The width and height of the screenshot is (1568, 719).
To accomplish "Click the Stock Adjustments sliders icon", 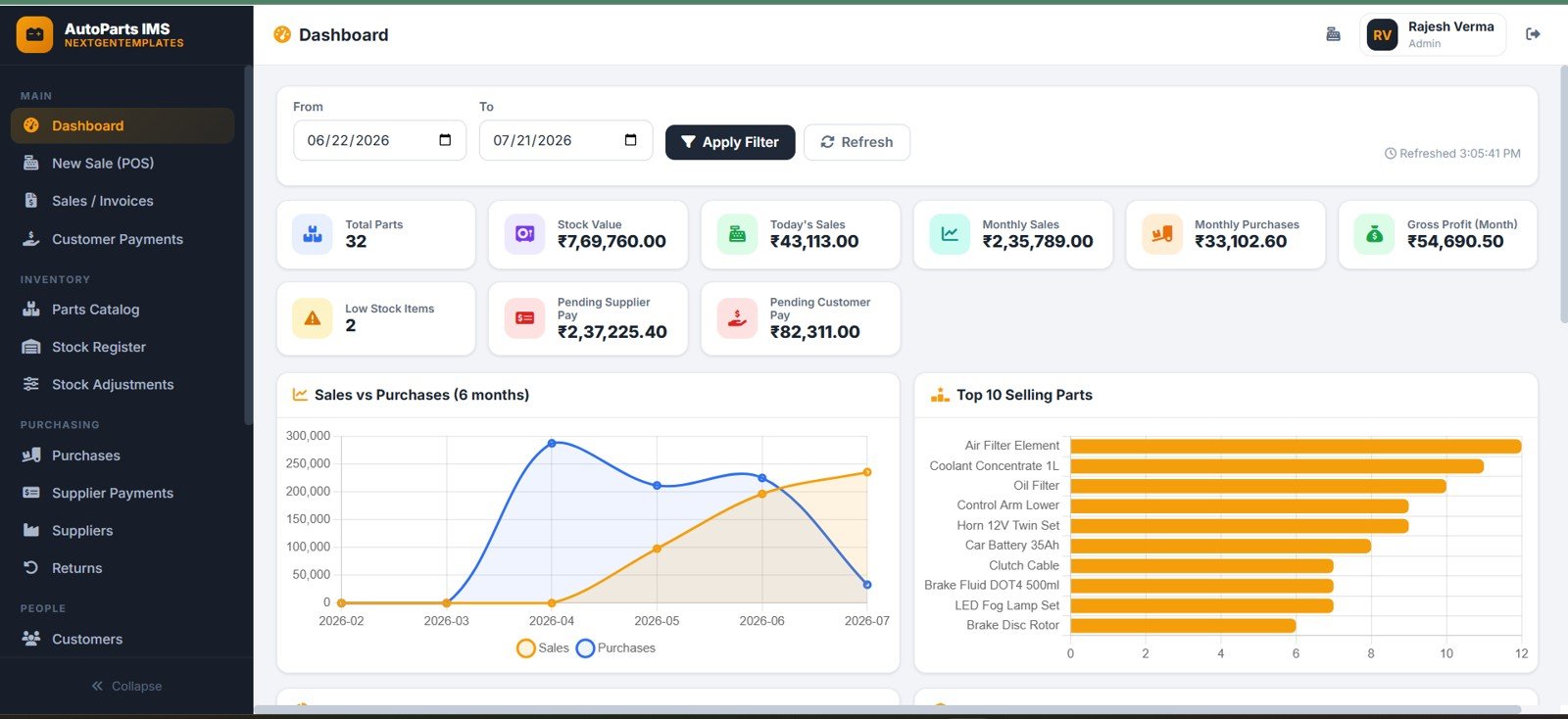I will point(31,384).
